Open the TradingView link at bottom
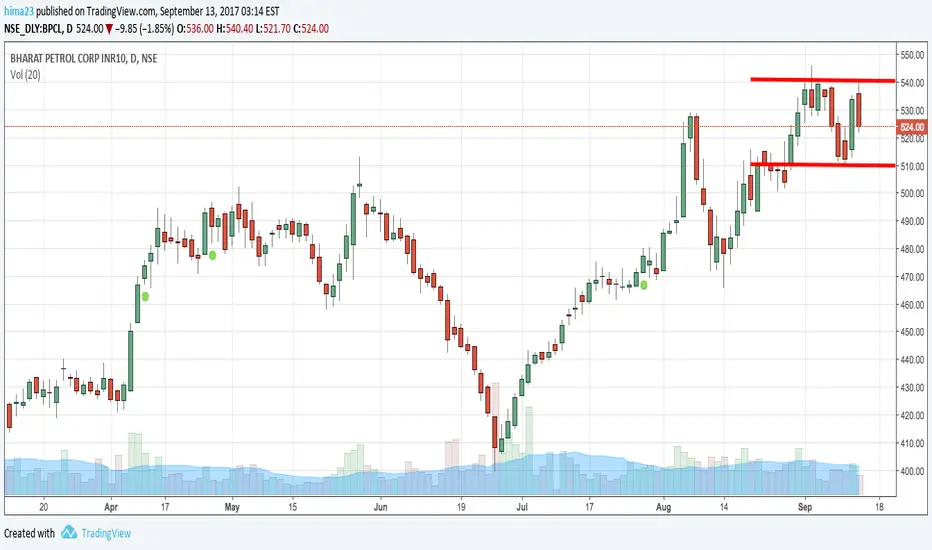 click(106, 533)
